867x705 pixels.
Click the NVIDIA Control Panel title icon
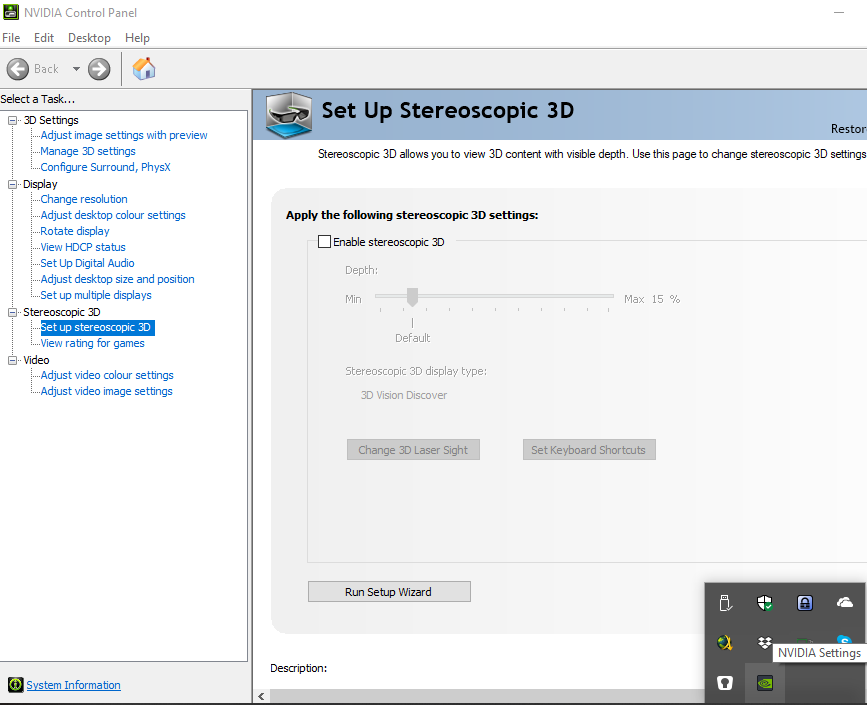click(x=11, y=12)
